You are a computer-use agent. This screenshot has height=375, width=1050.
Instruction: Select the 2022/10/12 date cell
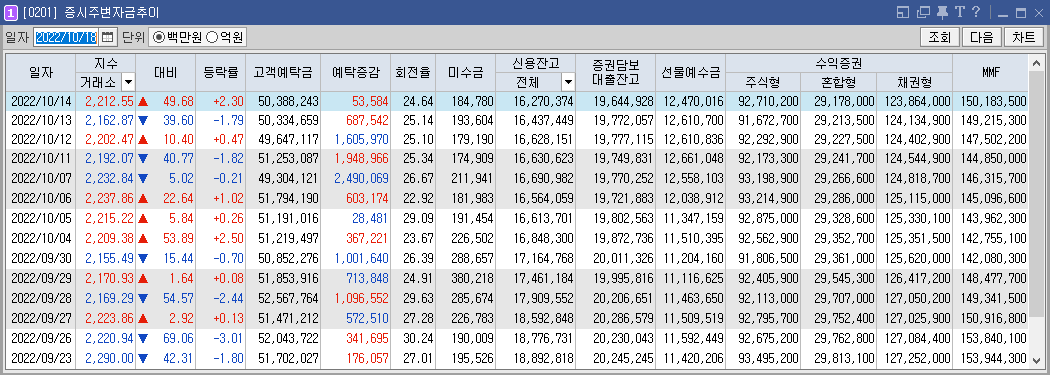(x=41, y=139)
